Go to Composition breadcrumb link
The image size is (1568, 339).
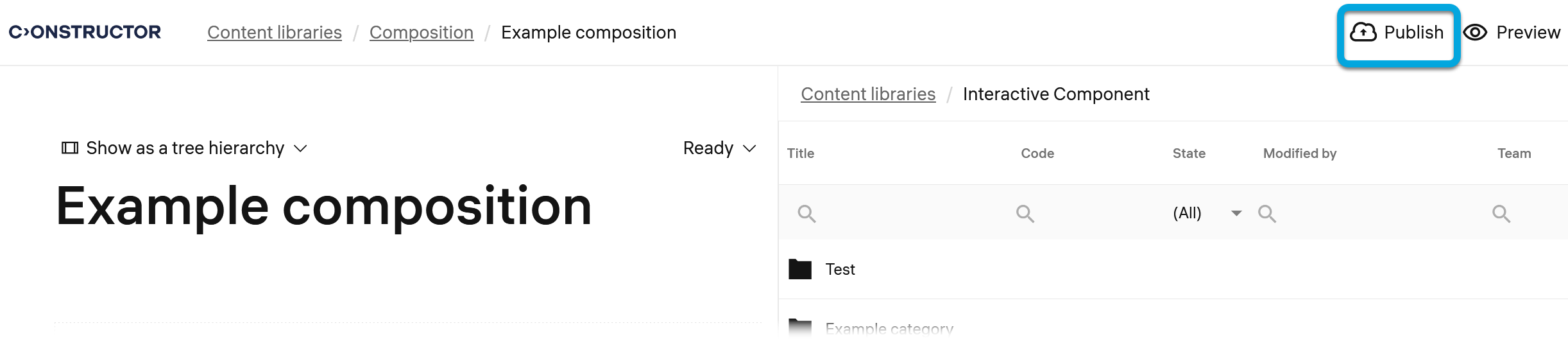pos(421,32)
